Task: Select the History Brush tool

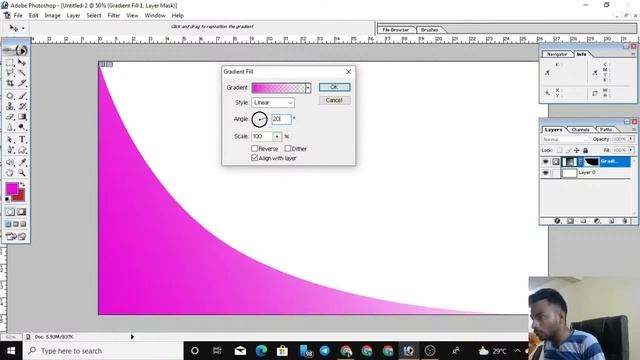Action: tap(22, 106)
